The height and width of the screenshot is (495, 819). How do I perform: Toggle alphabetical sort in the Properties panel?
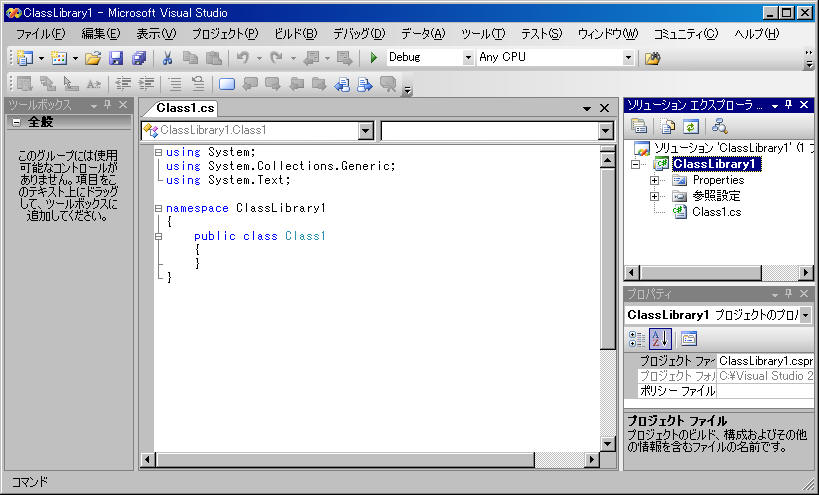click(660, 338)
